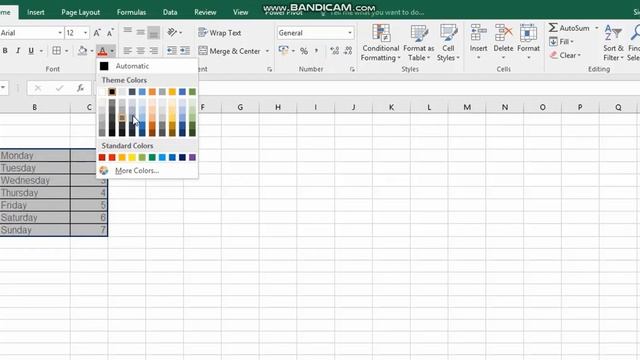Pick the standard yellow color swatch

click(x=132, y=158)
